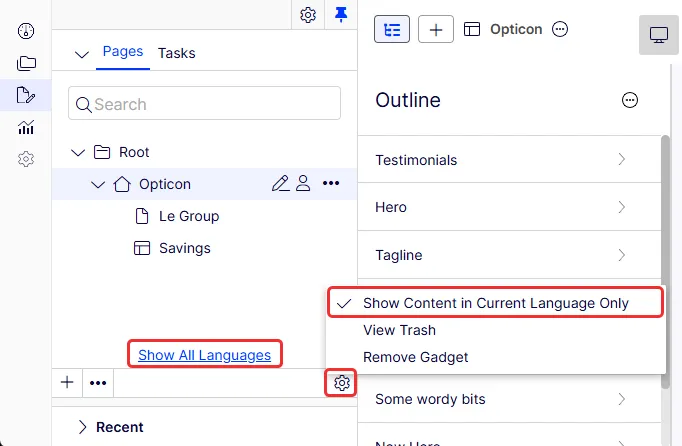Edit Opticon page with the pencil icon

tap(281, 184)
